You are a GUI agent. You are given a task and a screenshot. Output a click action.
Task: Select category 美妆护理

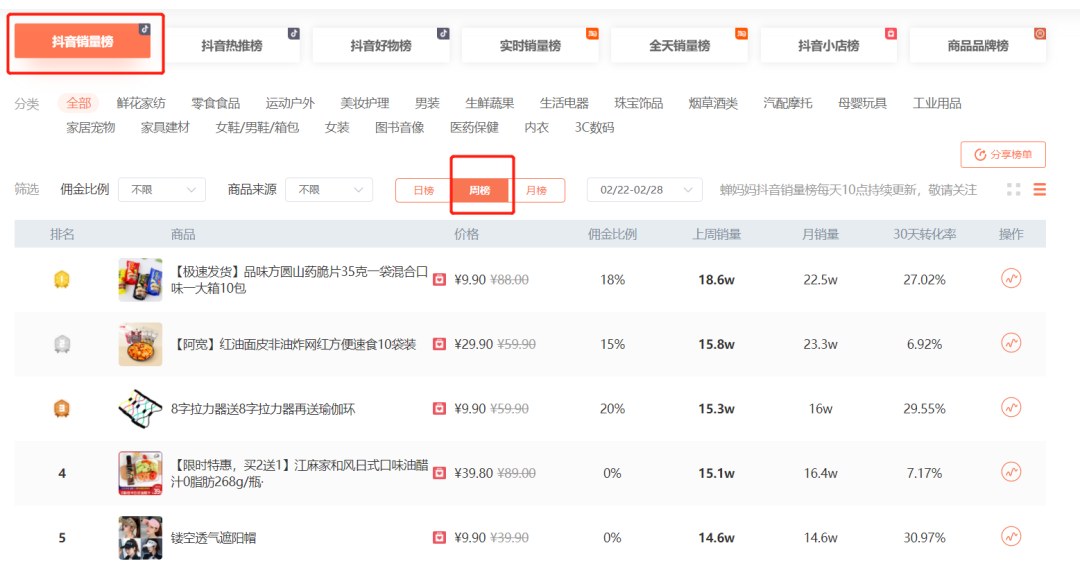[x=365, y=103]
